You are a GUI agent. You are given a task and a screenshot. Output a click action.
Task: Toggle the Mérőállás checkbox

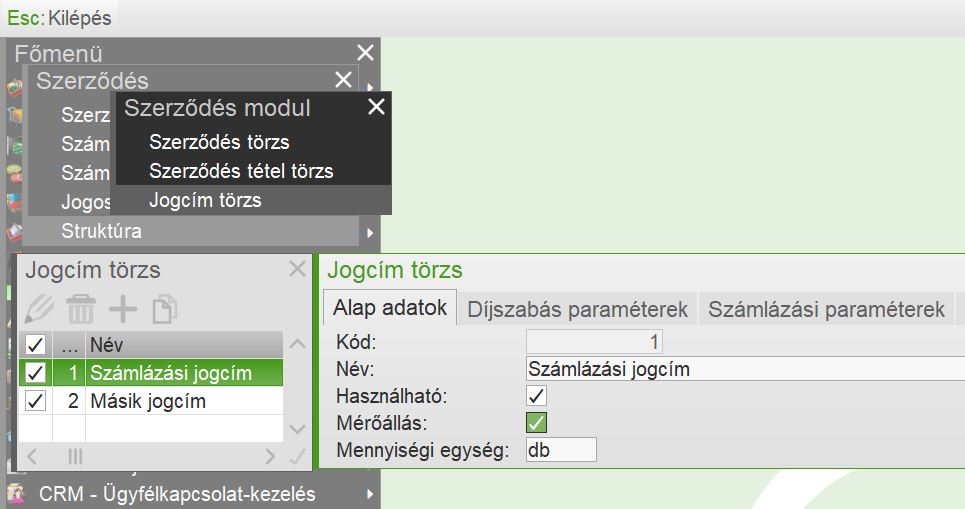pos(536,423)
